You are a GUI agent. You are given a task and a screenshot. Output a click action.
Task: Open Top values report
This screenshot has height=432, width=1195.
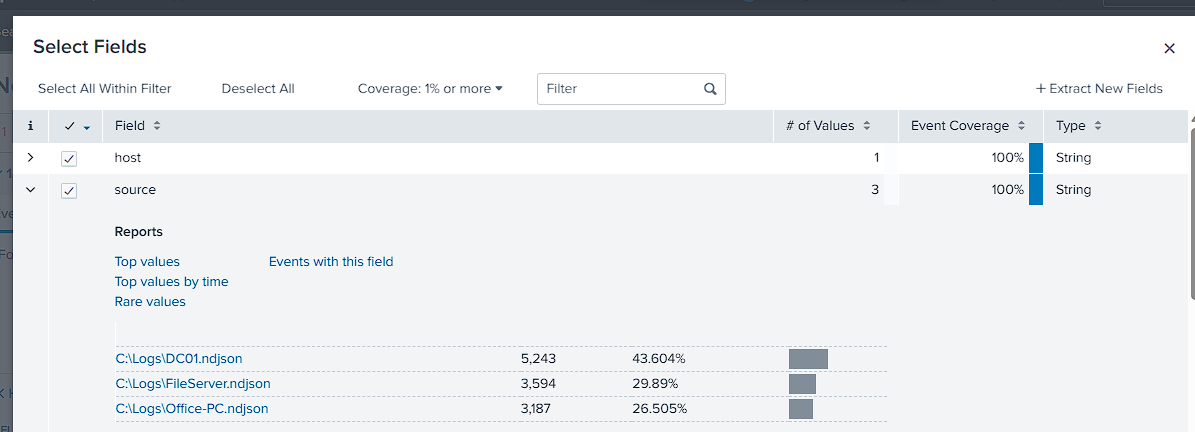[147, 261]
